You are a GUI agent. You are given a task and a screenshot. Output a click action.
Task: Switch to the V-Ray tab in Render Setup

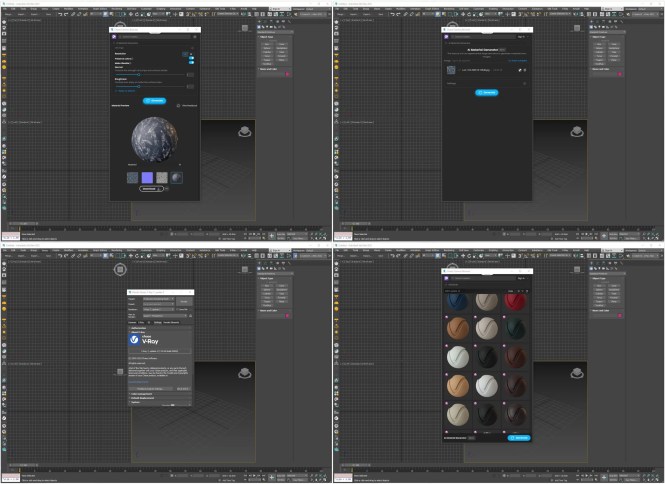[141, 322]
